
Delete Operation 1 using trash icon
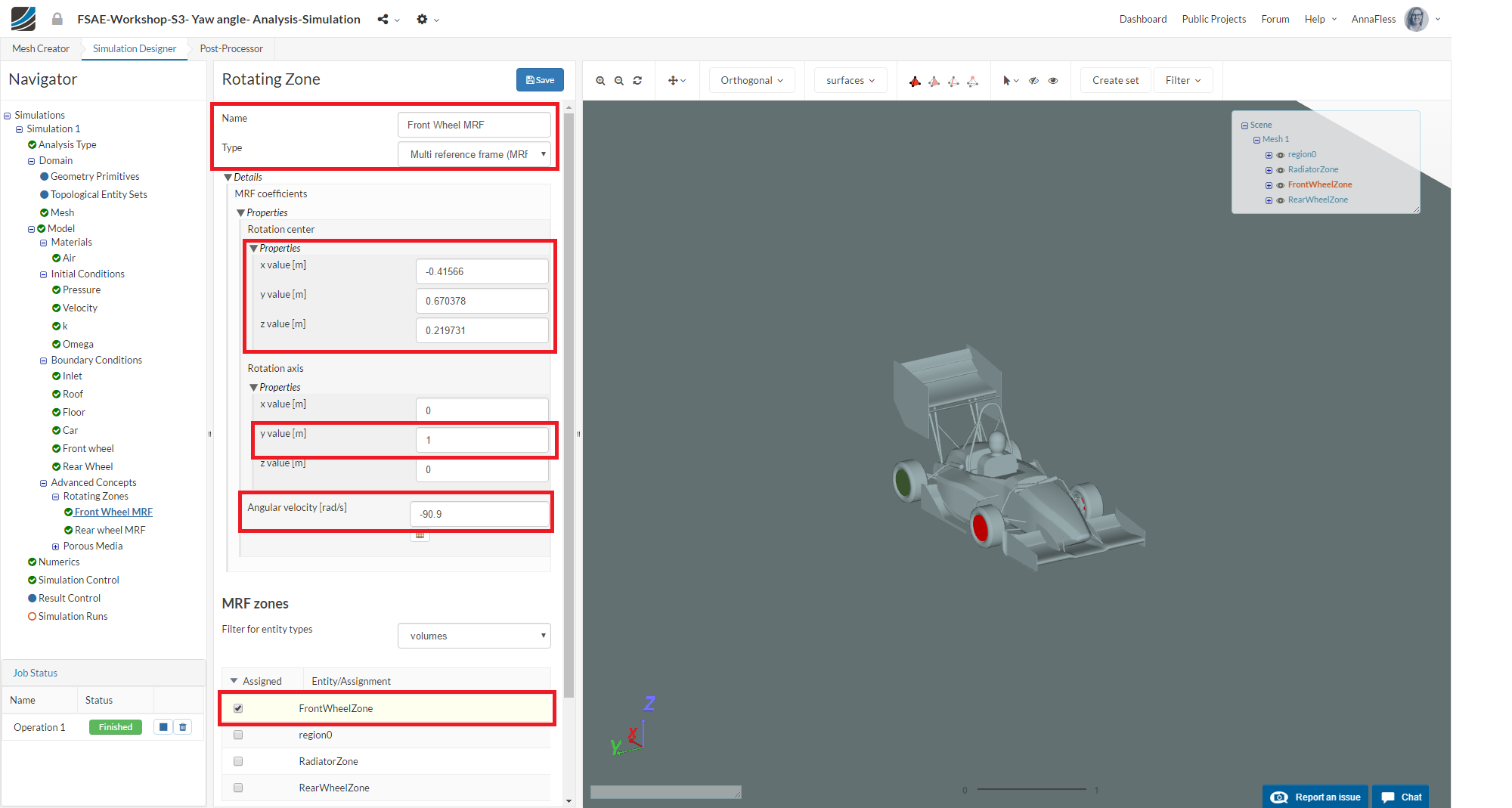click(x=183, y=727)
